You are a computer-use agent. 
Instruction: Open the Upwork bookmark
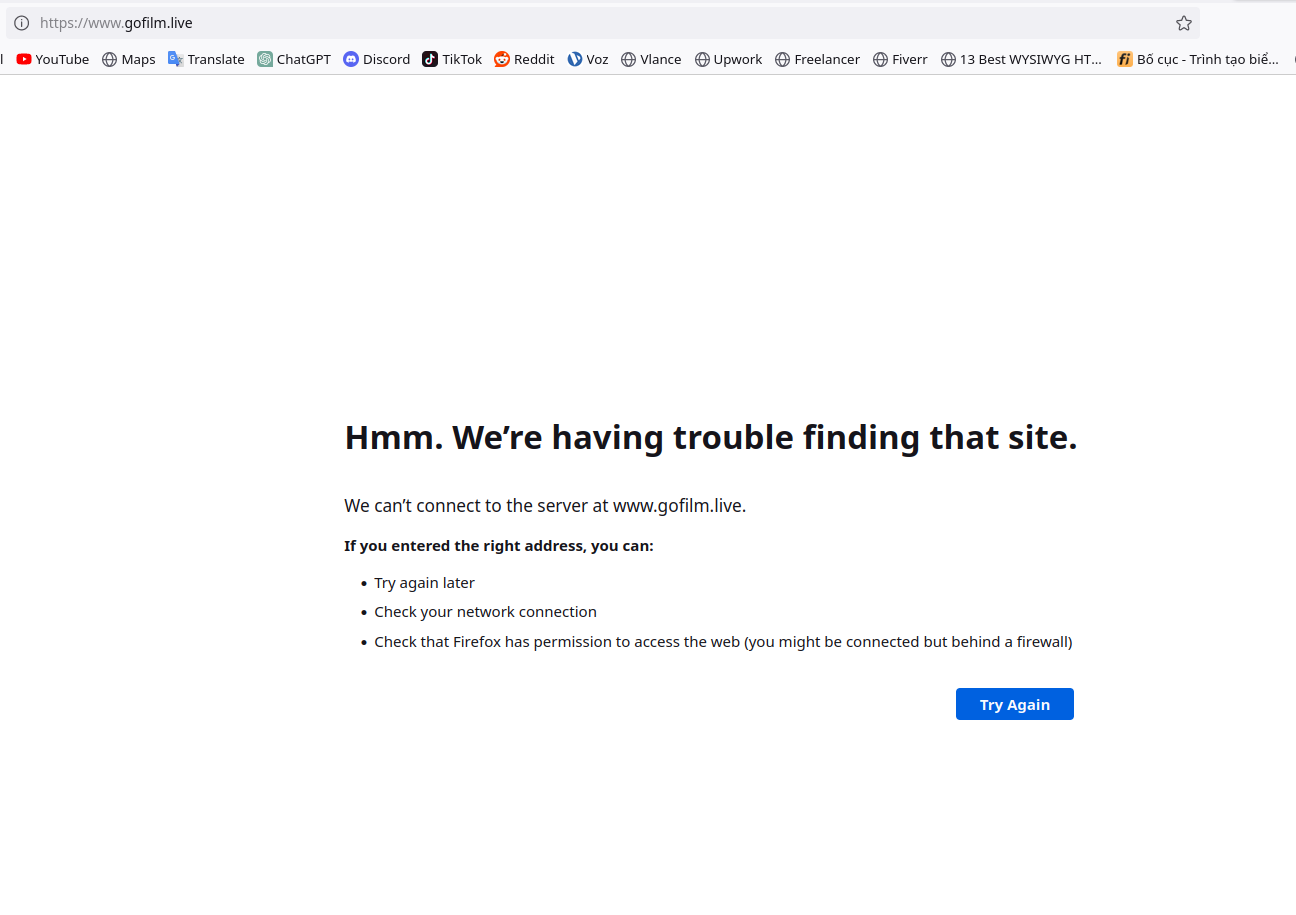728,59
